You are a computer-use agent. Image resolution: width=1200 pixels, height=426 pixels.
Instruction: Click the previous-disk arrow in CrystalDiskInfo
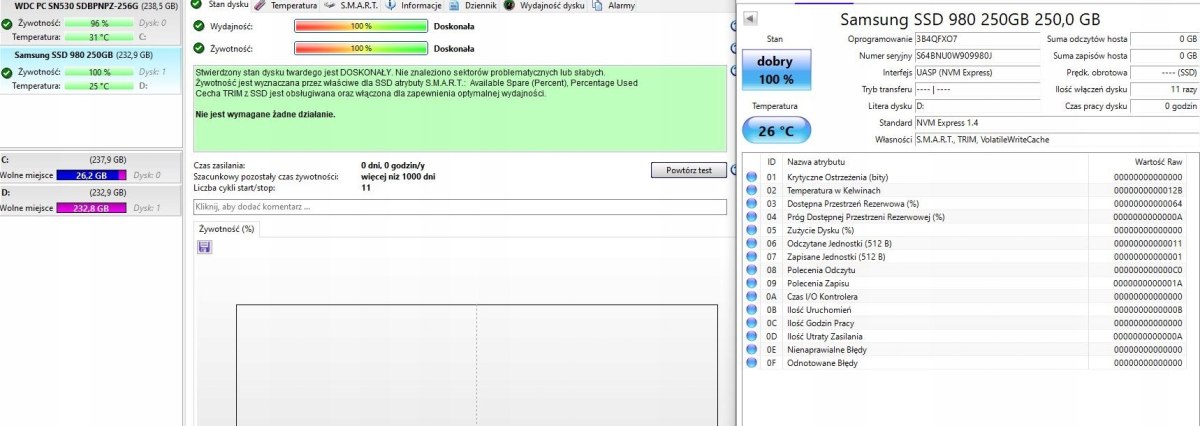coord(750,19)
